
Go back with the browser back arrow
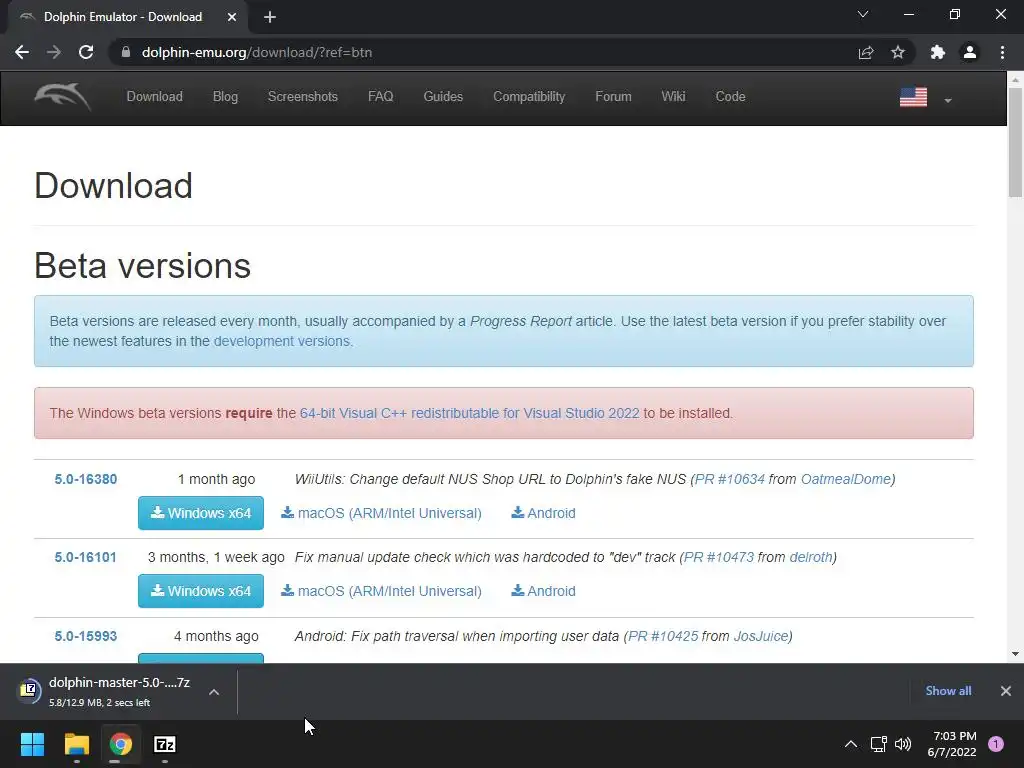click(22, 52)
